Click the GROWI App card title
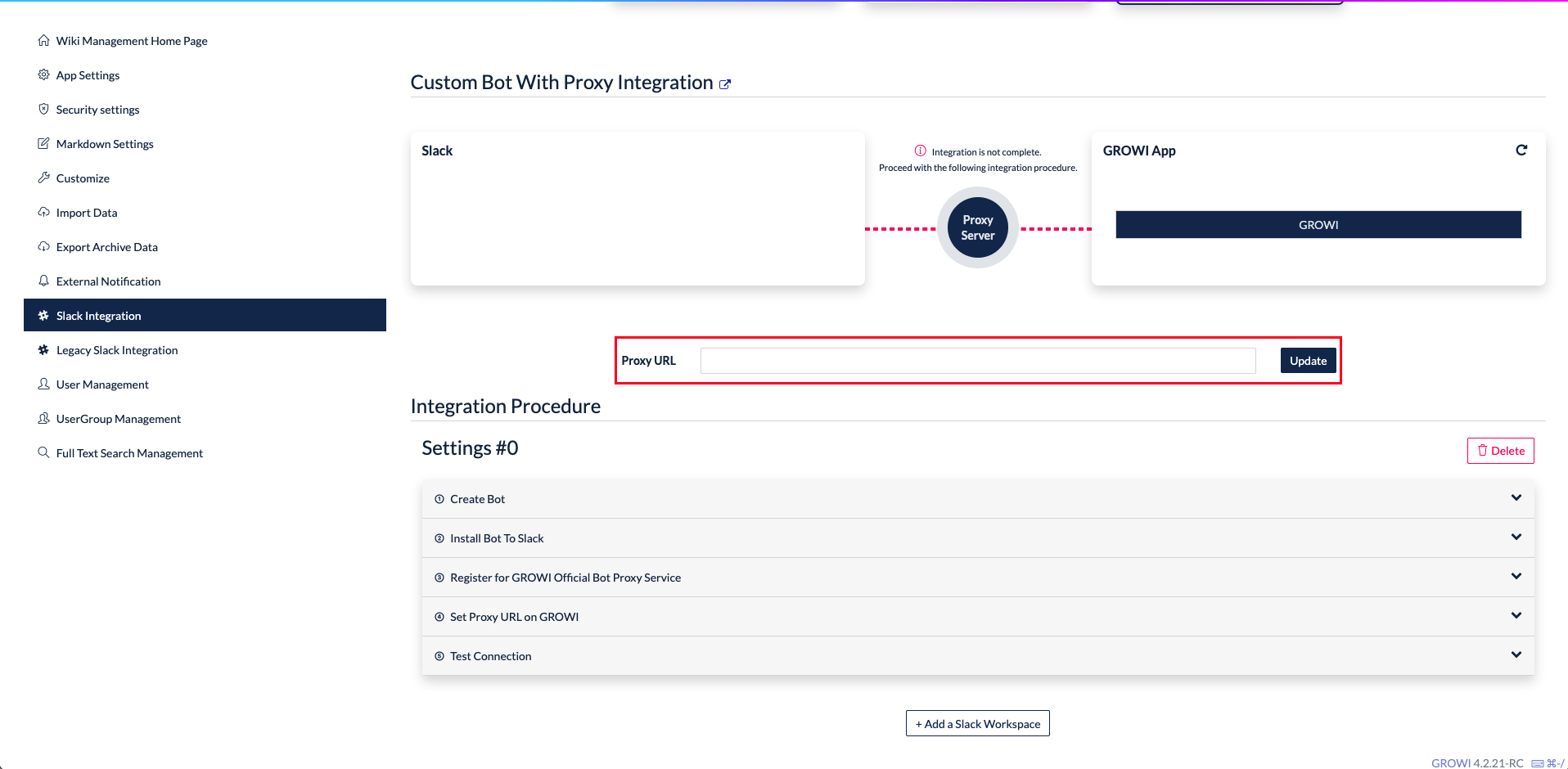 (x=1139, y=151)
